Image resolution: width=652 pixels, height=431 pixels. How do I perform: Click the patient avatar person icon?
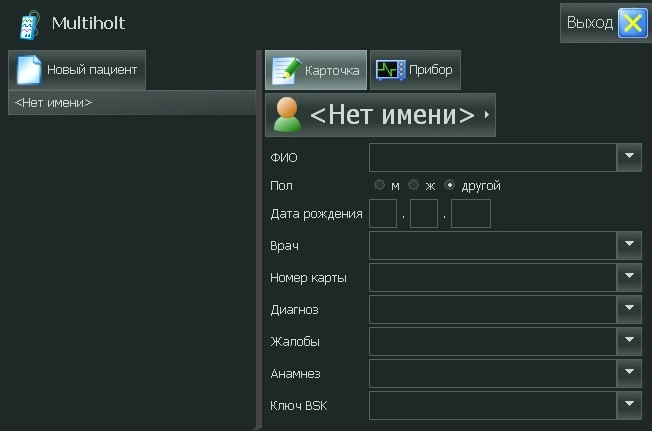[287, 115]
